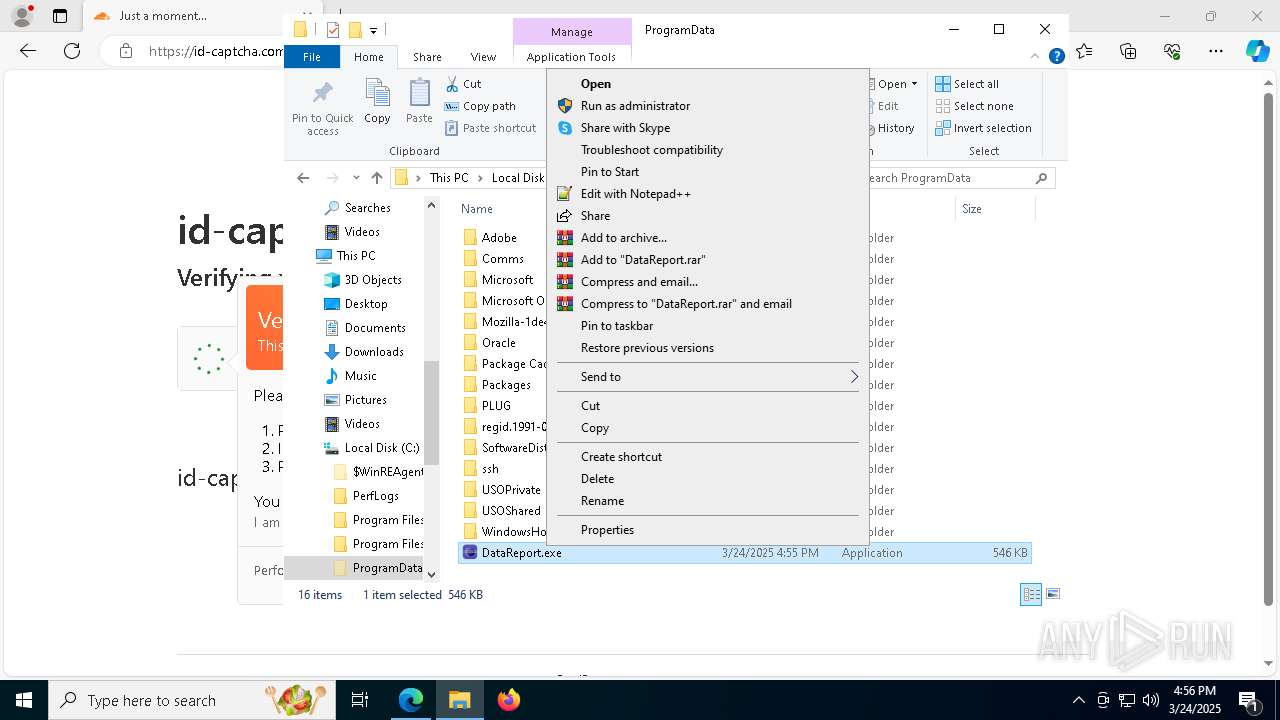Image resolution: width=1280 pixels, height=720 pixels.
Task: Choose Share with Skype
Action: (x=708, y=128)
